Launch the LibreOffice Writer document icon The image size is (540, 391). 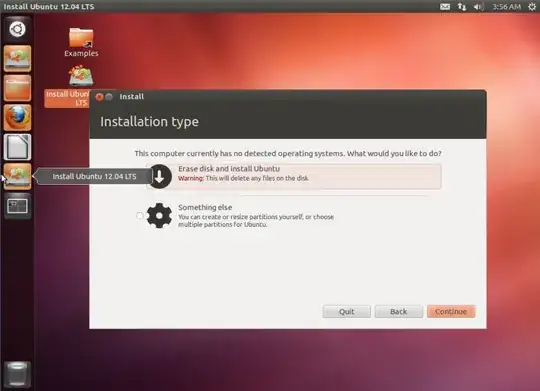click(x=17, y=147)
